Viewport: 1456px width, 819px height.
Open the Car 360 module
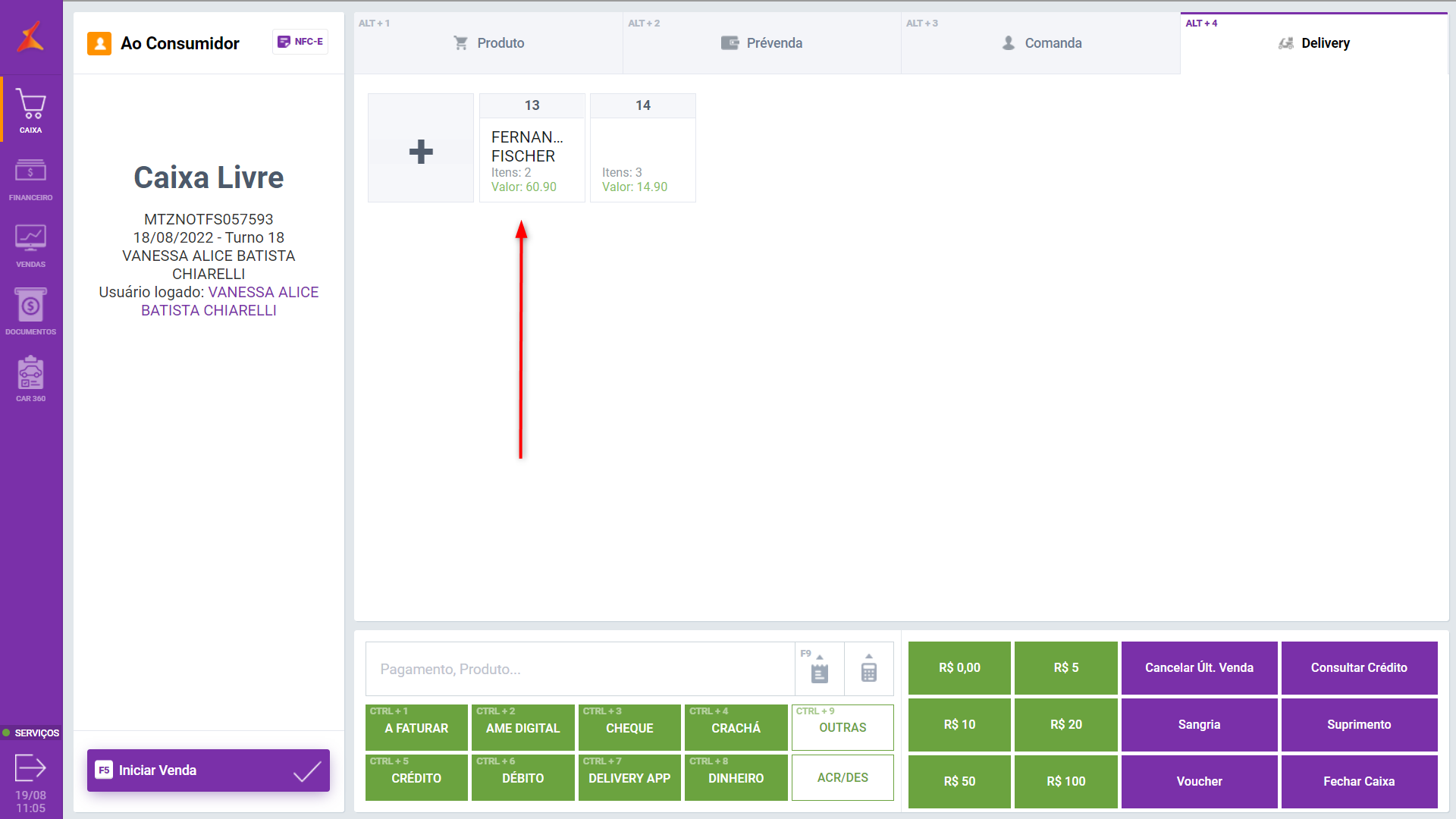(30, 378)
